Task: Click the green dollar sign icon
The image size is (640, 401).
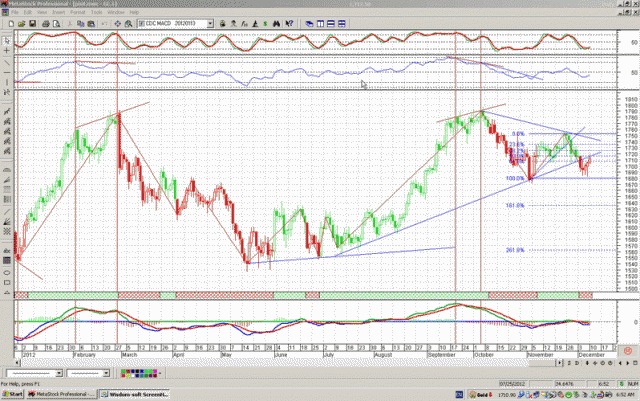Action: [265, 24]
